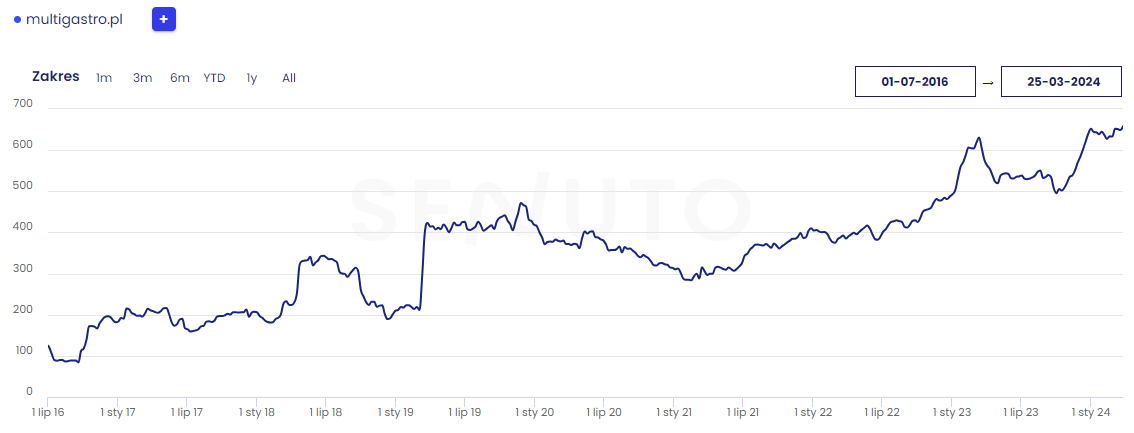The width and height of the screenshot is (1134, 433).
Task: Click the "1 sty 17" axis label
Action: [x=117, y=412]
